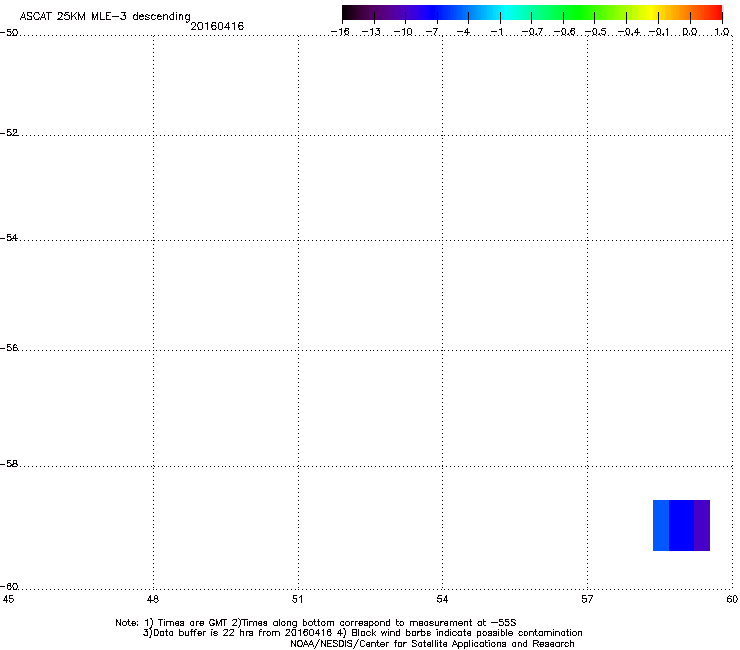Click the 48 longitude axis label
The height and width of the screenshot is (650, 740).
pyautogui.click(x=152, y=599)
